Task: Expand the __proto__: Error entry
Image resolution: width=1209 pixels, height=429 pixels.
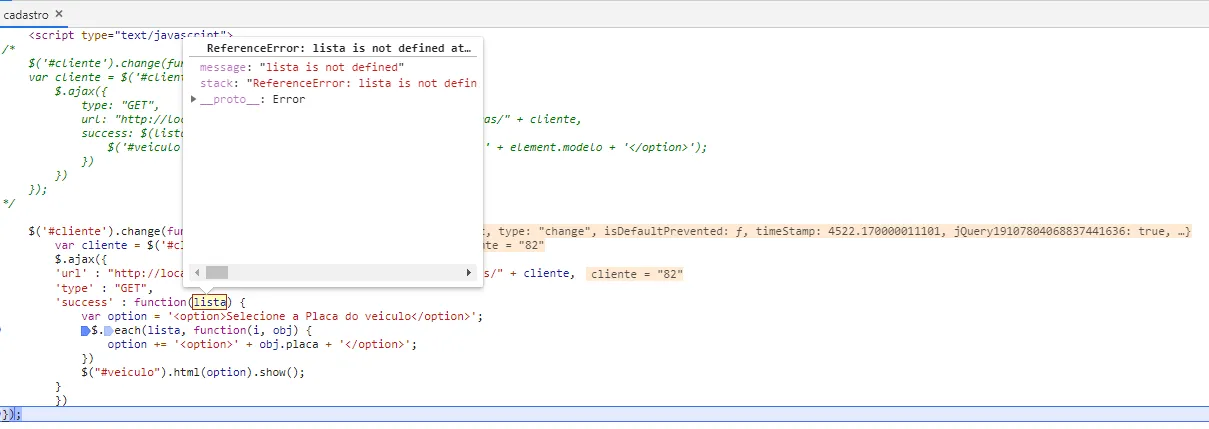Action: 194,100
